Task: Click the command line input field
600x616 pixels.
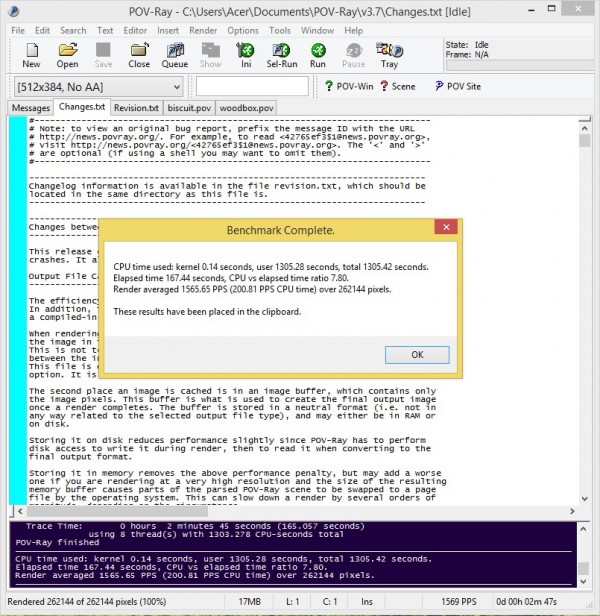Action: [252, 86]
